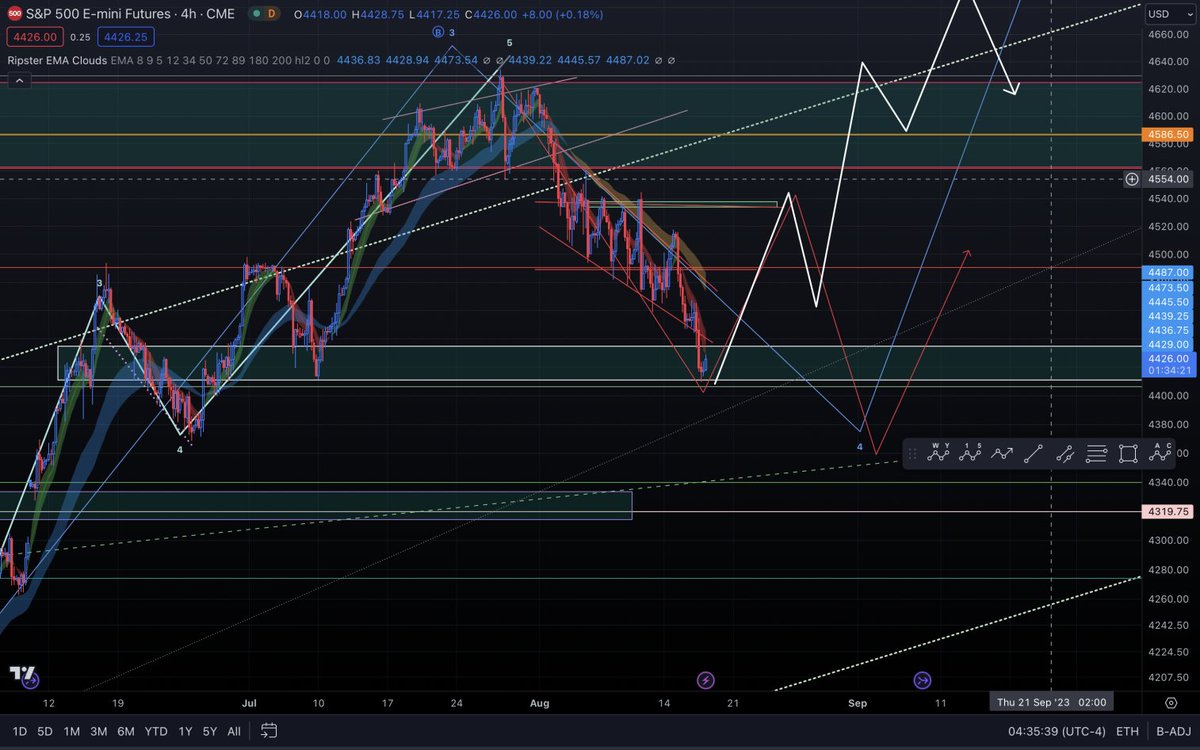1200x750 pixels.
Task: Select the parallel channel tool
Action: point(1065,454)
